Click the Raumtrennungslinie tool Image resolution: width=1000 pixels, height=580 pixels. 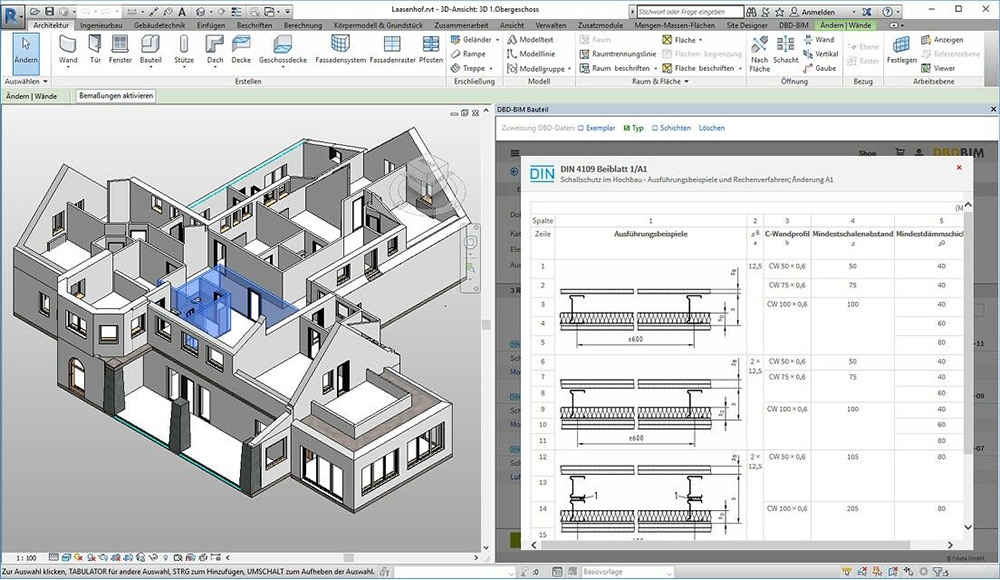(618, 54)
